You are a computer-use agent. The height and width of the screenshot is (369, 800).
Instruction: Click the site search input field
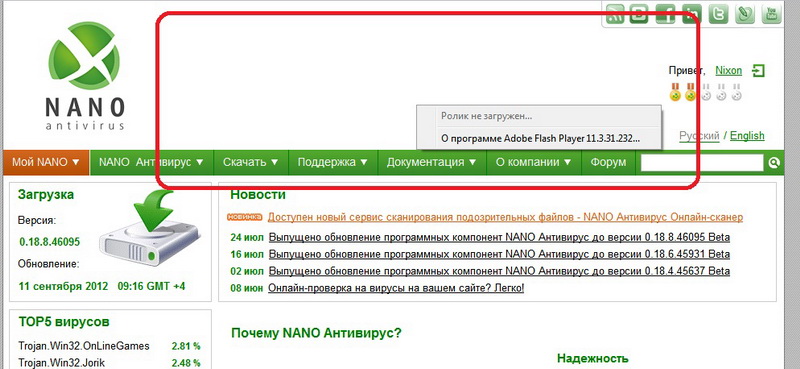pyautogui.click(x=702, y=163)
